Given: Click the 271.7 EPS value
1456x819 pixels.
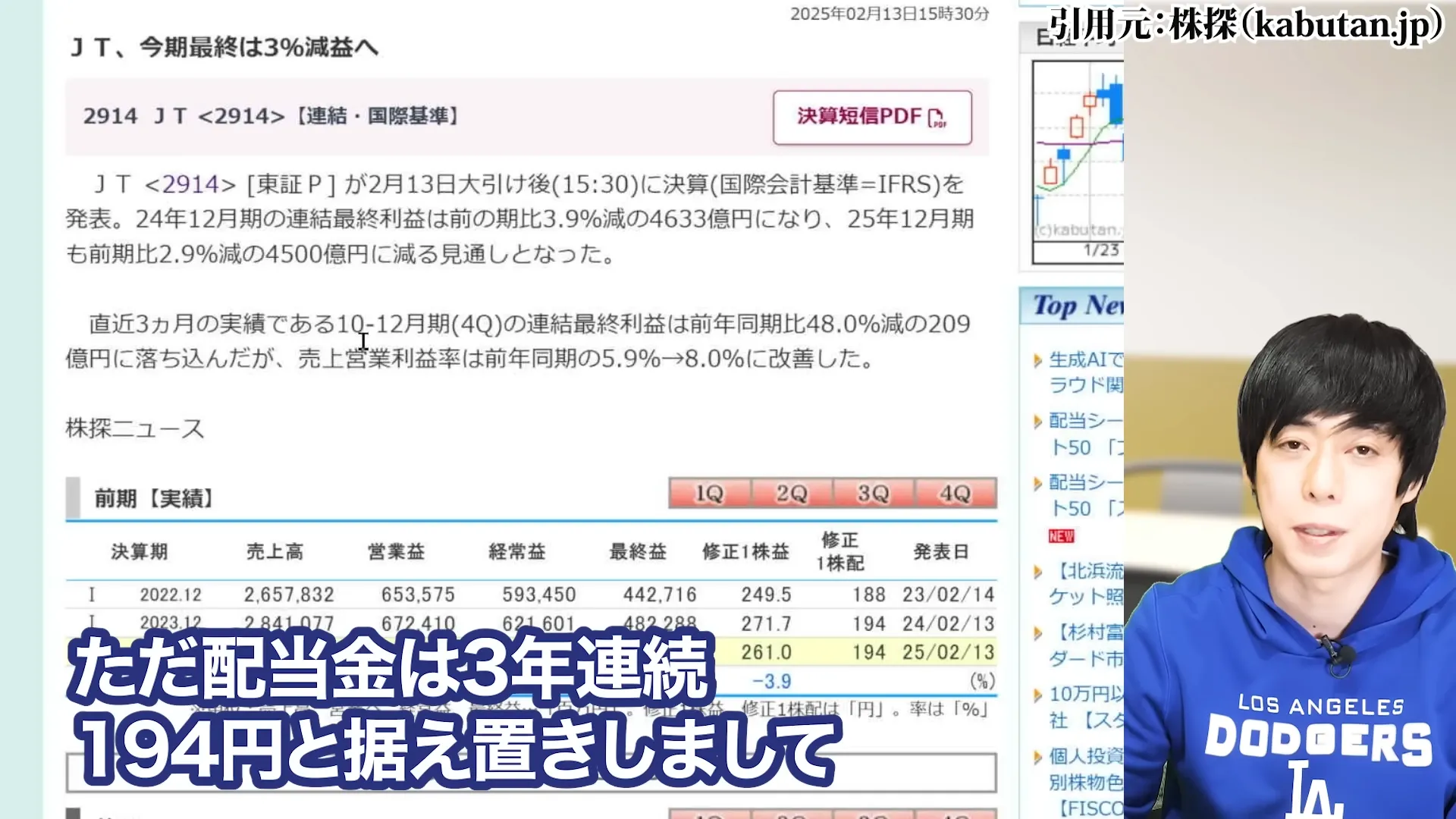Looking at the screenshot, I should pos(766,623).
